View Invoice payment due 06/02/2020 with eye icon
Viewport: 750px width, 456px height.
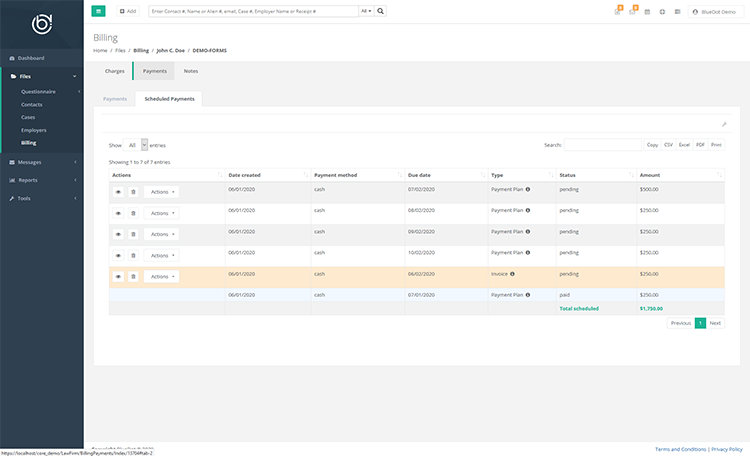[118, 276]
